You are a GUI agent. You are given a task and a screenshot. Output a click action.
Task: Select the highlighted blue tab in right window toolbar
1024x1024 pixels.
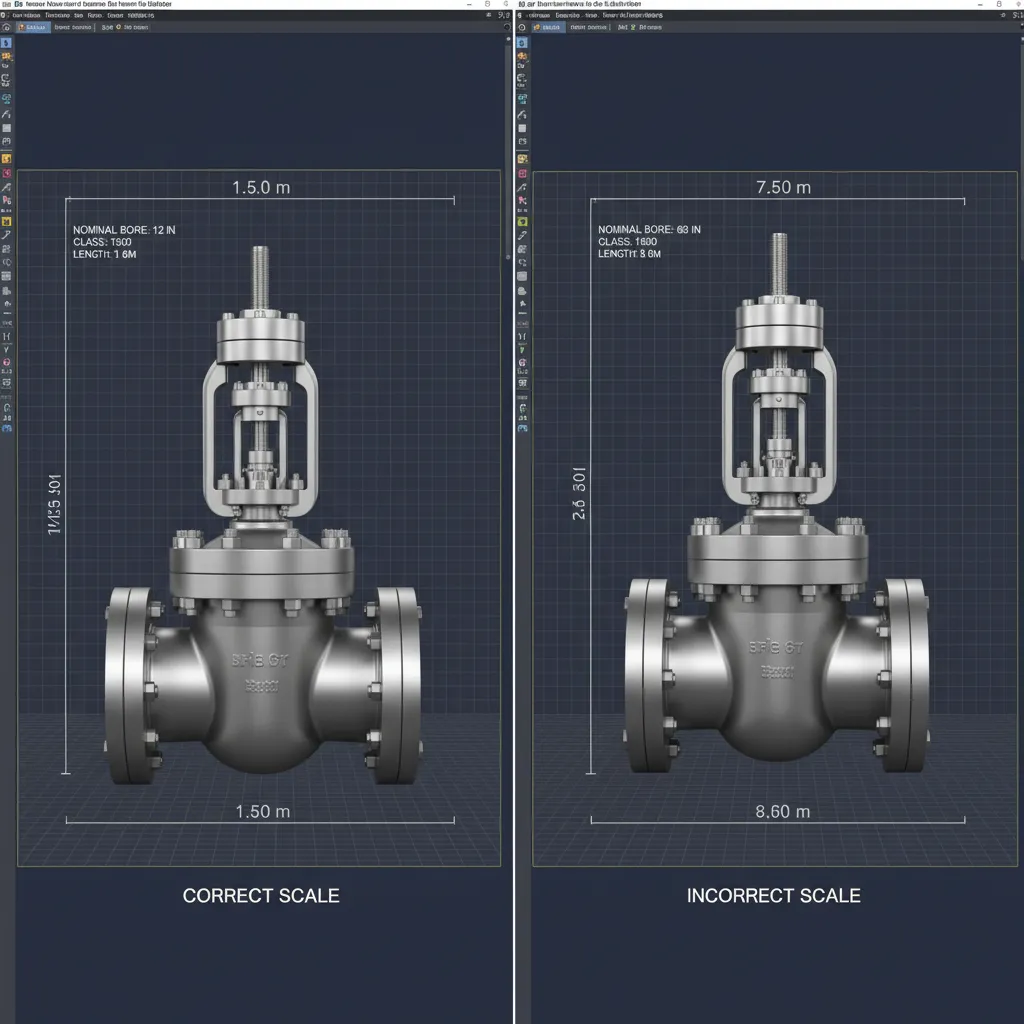pos(548,27)
